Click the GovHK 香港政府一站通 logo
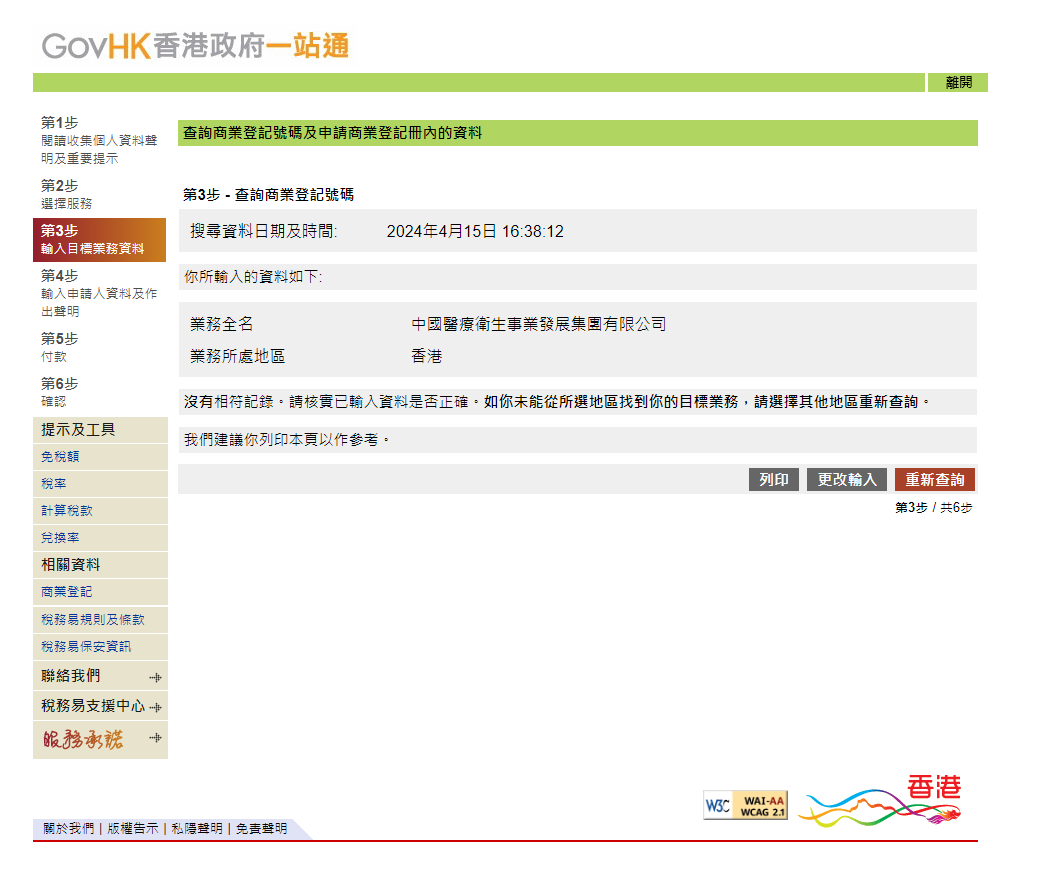This screenshot has width=1061, height=876. coord(195,46)
